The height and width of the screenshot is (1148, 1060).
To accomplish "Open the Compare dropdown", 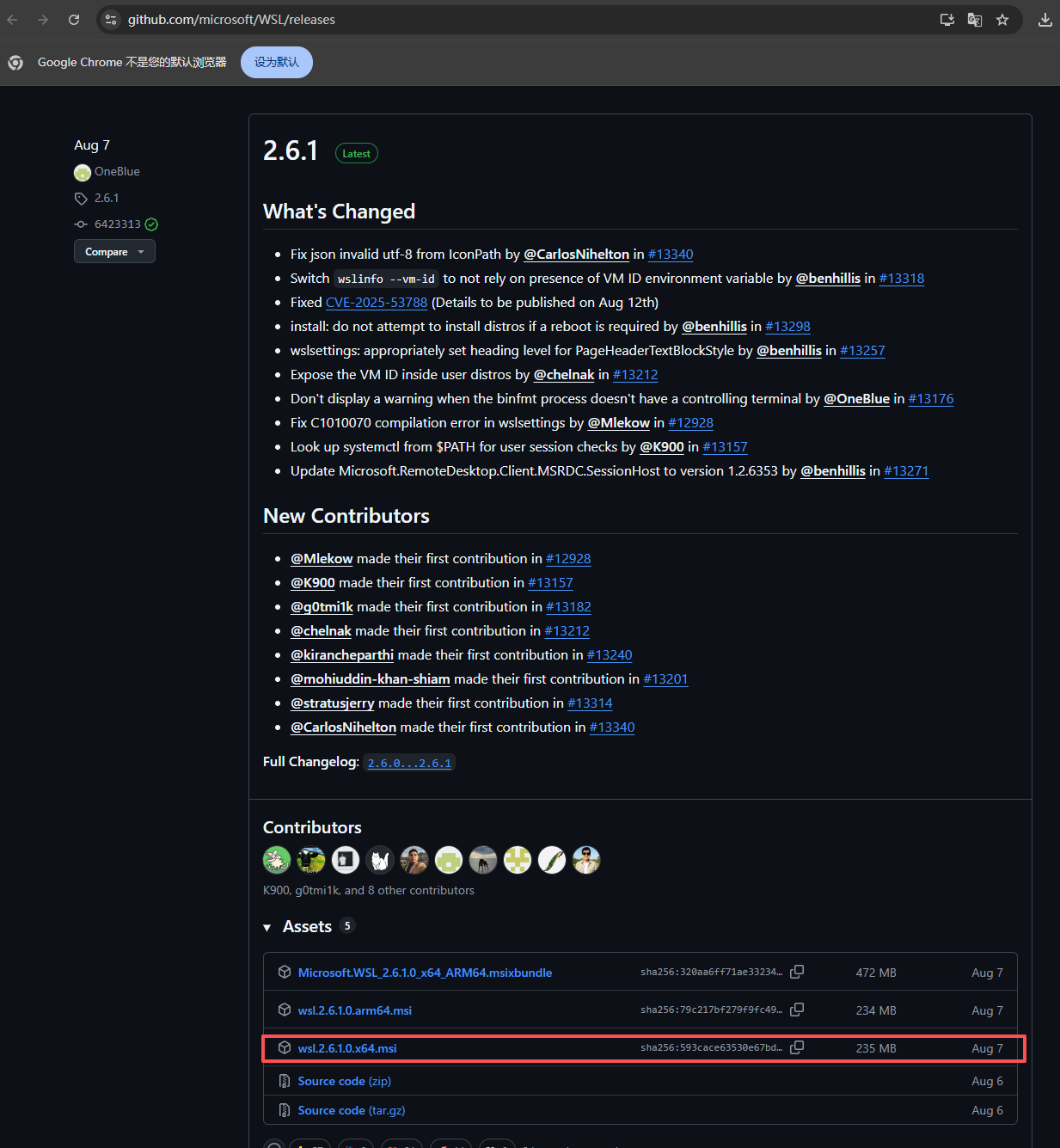I will click(x=114, y=251).
